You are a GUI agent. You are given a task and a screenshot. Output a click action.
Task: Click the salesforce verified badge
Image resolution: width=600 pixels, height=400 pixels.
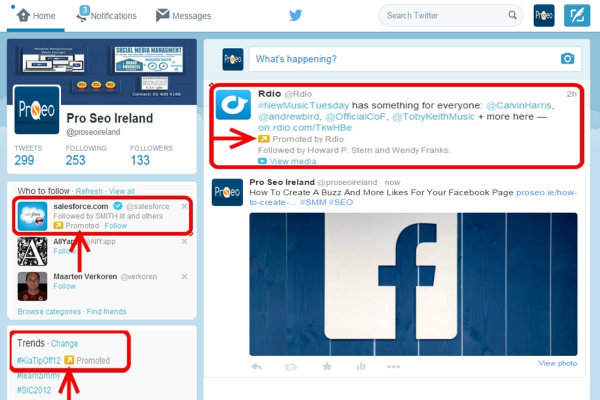click(118, 206)
